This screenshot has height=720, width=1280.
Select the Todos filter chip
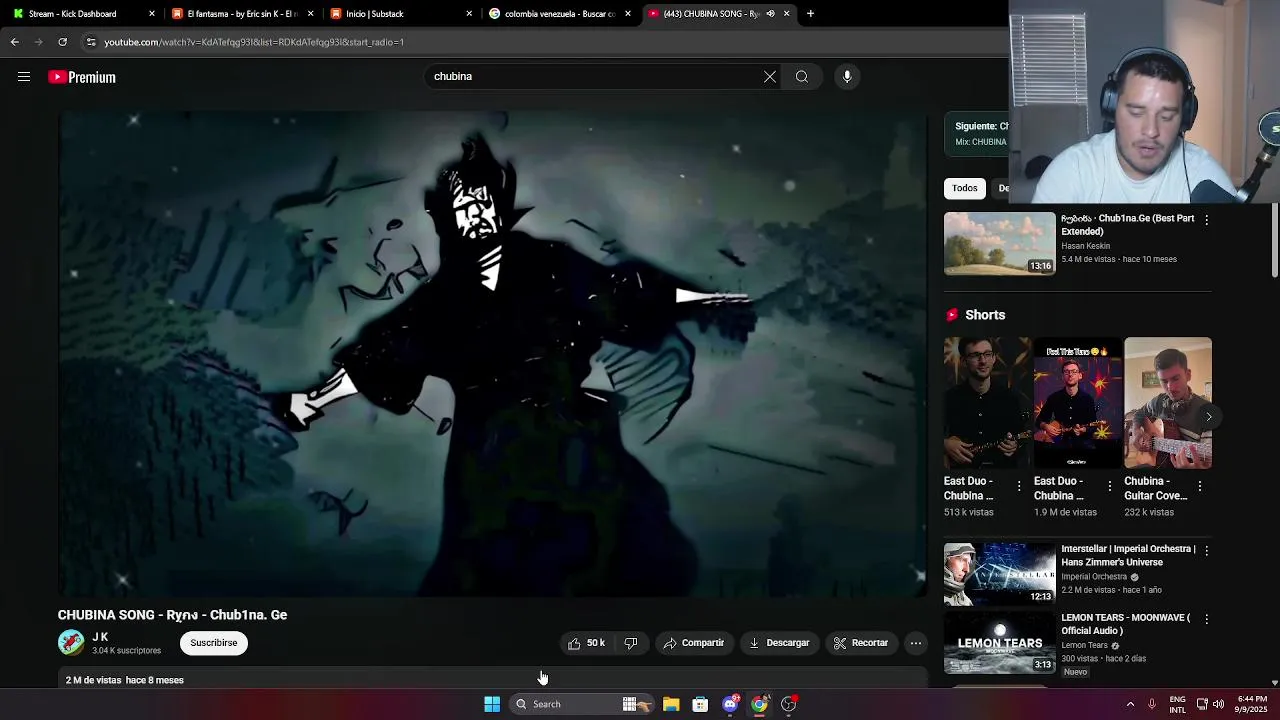pos(965,188)
